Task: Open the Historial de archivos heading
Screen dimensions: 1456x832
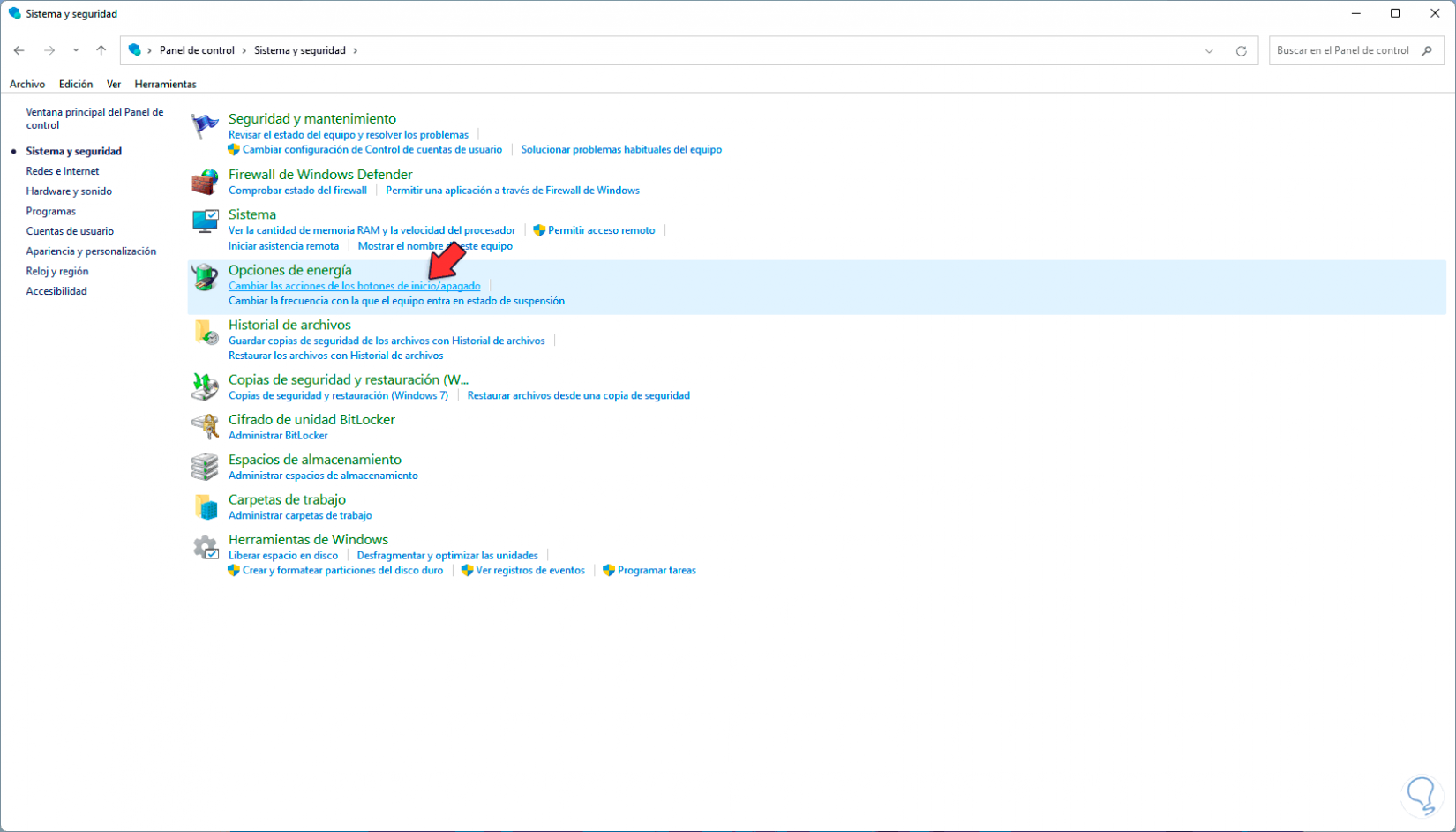Action: pyautogui.click(x=289, y=325)
